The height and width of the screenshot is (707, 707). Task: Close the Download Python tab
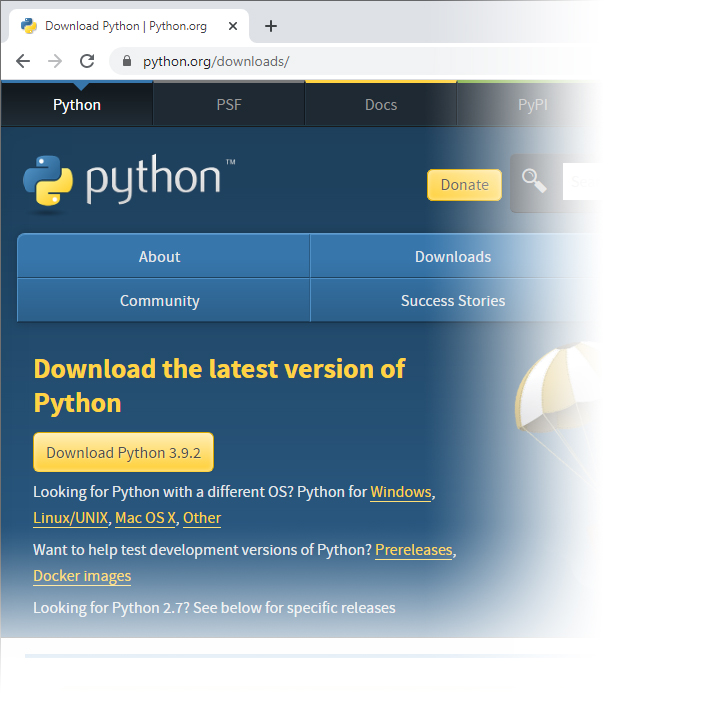click(233, 26)
